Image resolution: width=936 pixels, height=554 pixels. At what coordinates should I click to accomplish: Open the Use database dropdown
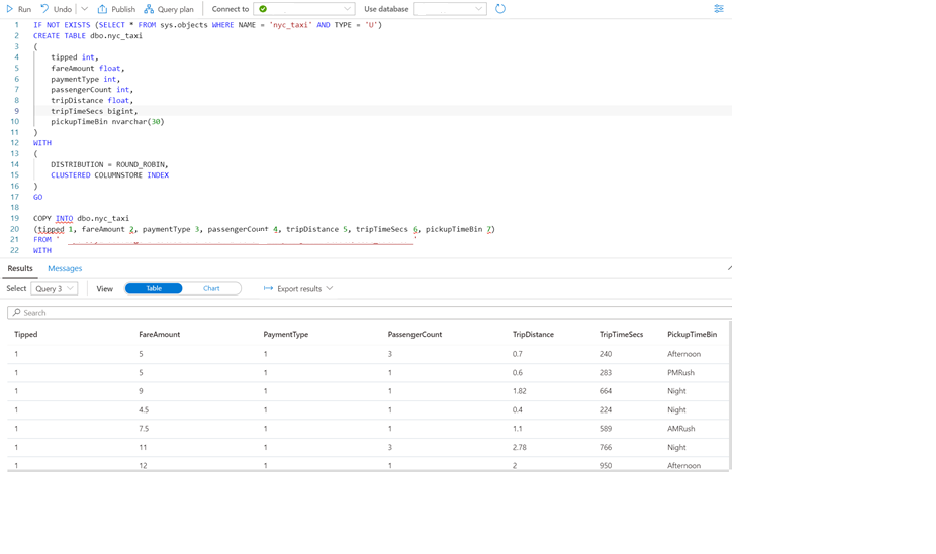tap(450, 9)
